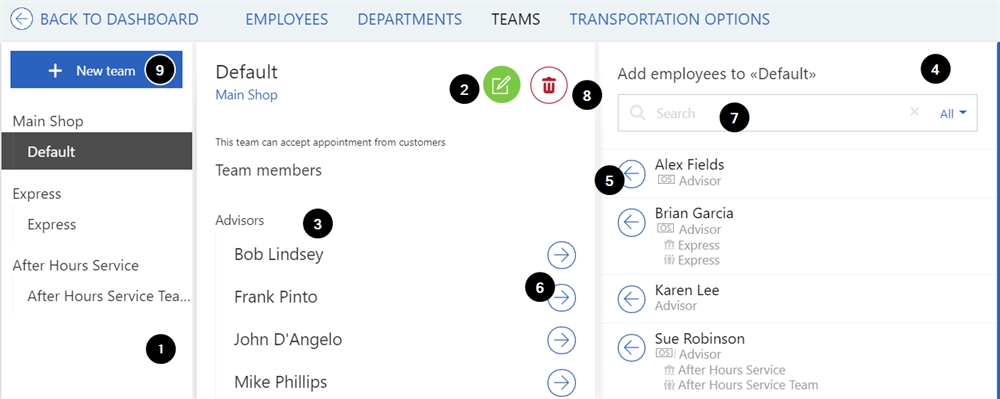This screenshot has height=399, width=1000.
Task: Add Karen Lee using left arrow icon
Action: pyautogui.click(x=632, y=298)
